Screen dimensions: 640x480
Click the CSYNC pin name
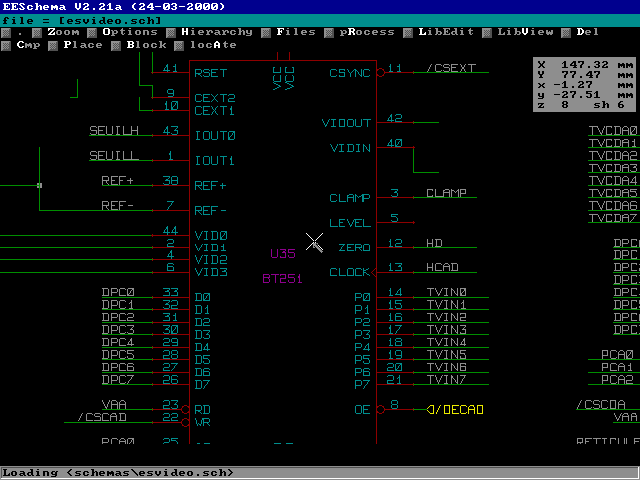[350, 73]
